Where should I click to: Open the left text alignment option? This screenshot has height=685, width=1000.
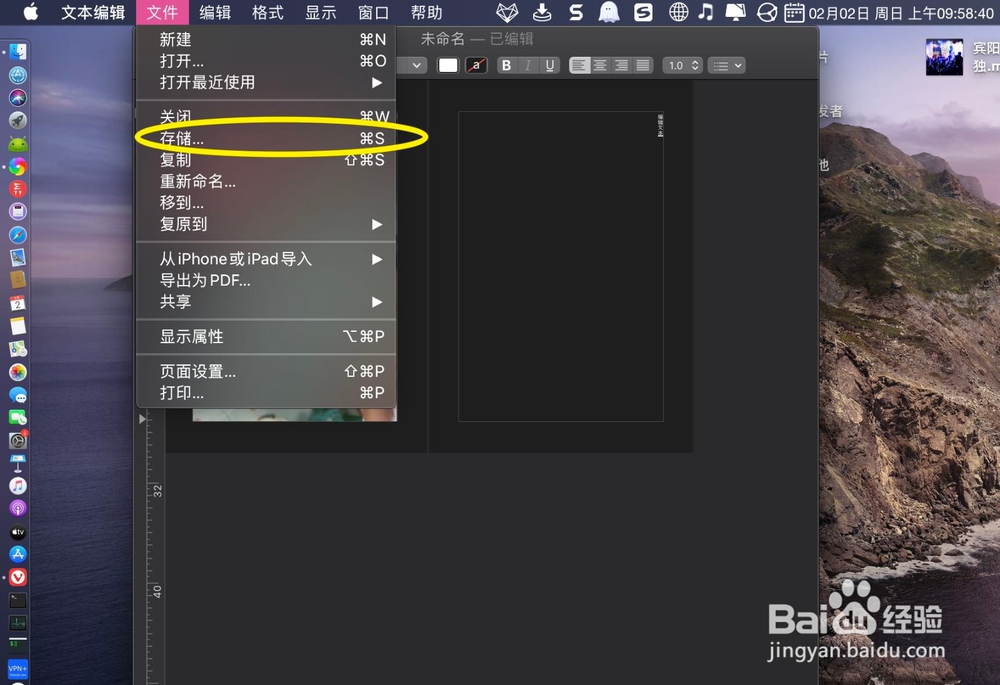579,65
